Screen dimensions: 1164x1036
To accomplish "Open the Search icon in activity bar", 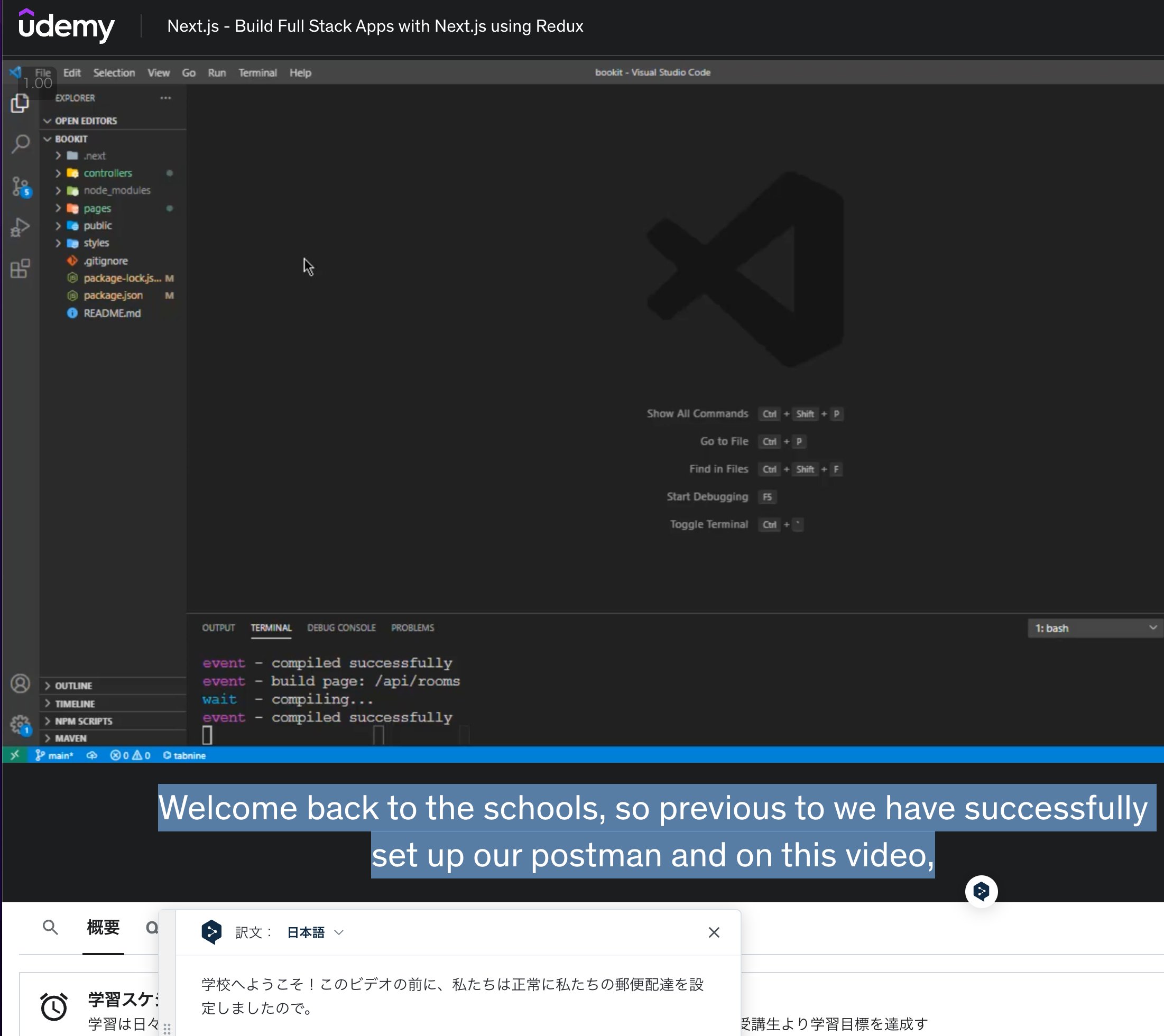I will pos(21,144).
